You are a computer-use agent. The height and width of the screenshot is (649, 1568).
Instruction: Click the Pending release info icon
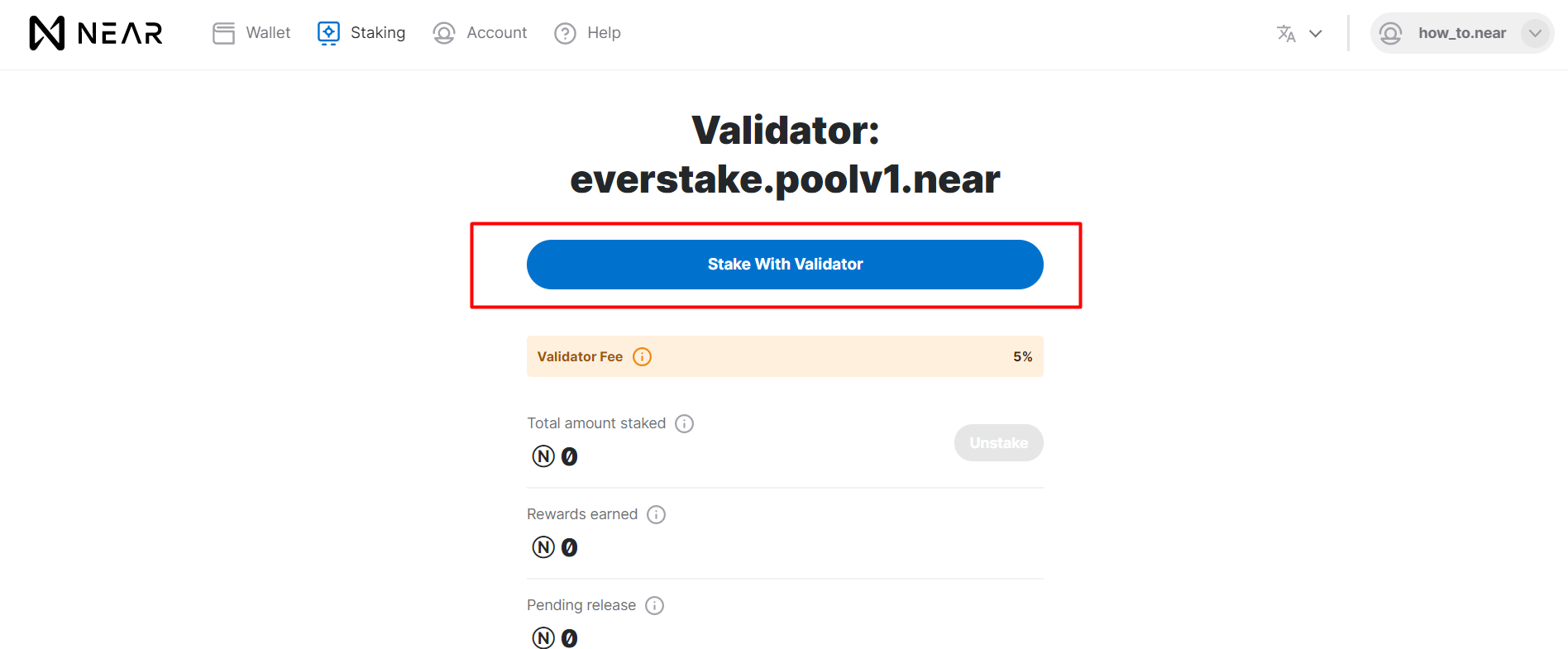tap(654, 605)
